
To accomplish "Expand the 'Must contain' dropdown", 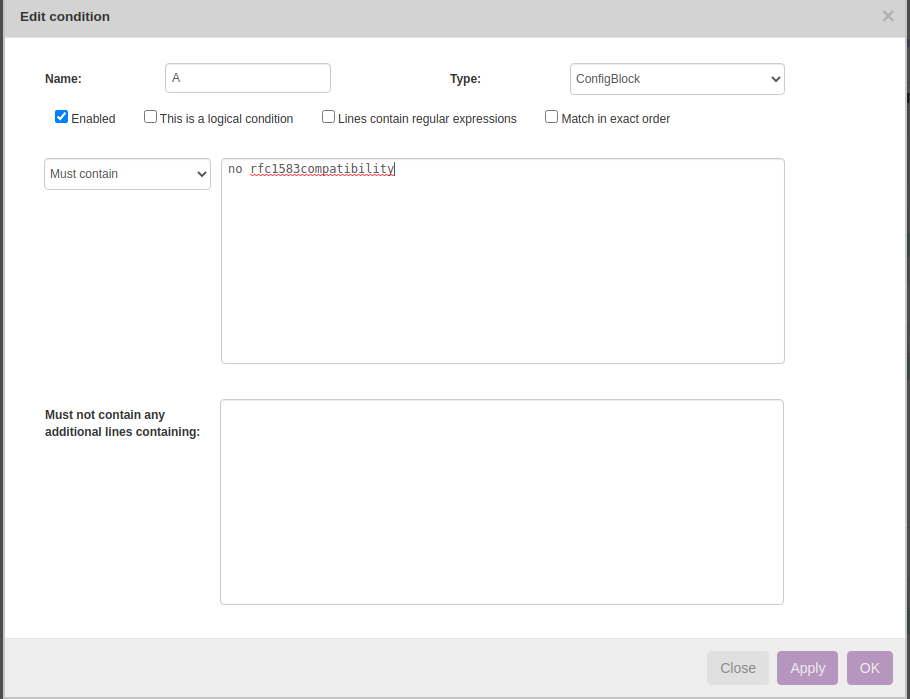I will 127,174.
